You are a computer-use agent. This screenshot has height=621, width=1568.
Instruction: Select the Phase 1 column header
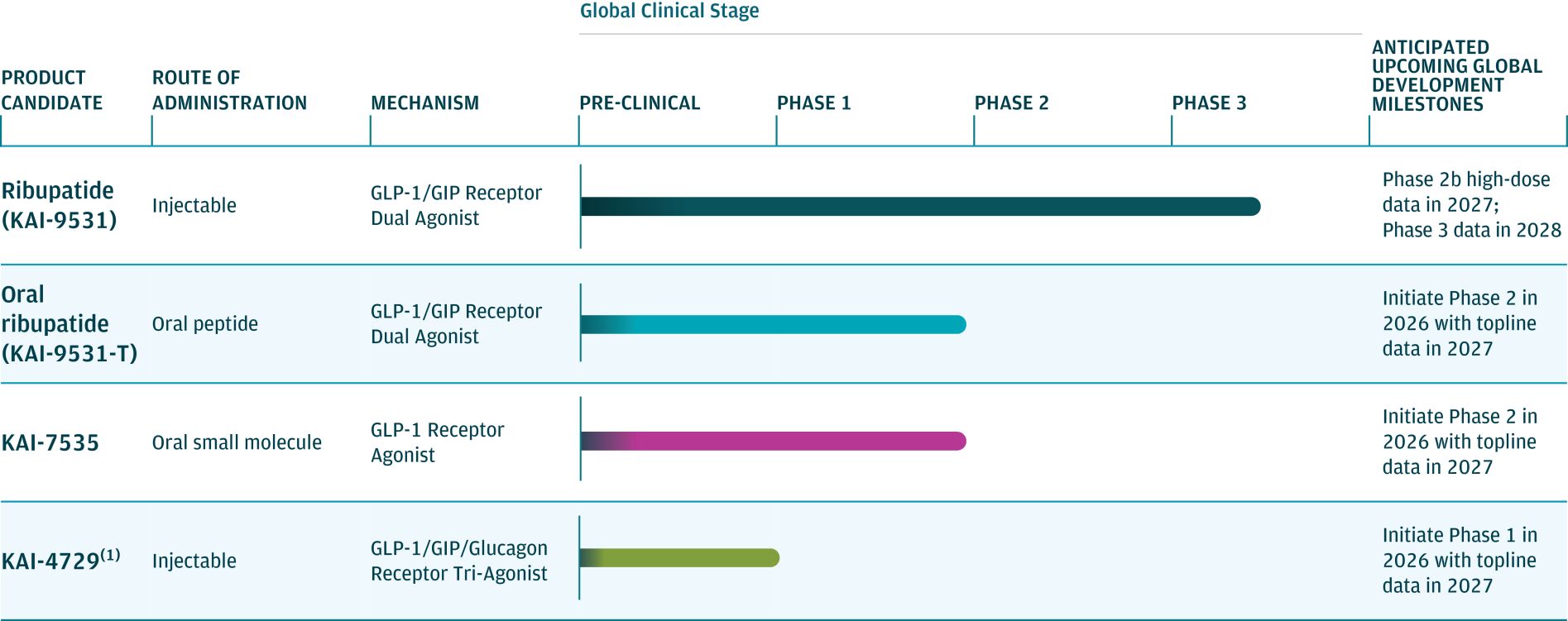(x=813, y=103)
